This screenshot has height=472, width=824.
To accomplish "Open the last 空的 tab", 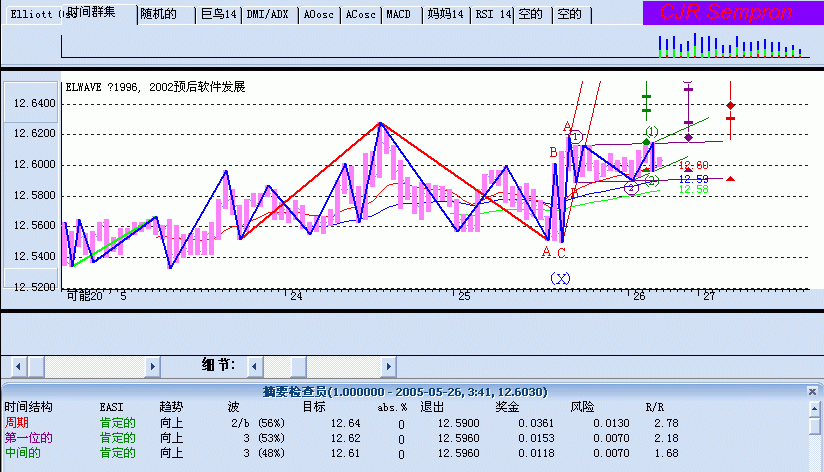I will click(x=570, y=15).
